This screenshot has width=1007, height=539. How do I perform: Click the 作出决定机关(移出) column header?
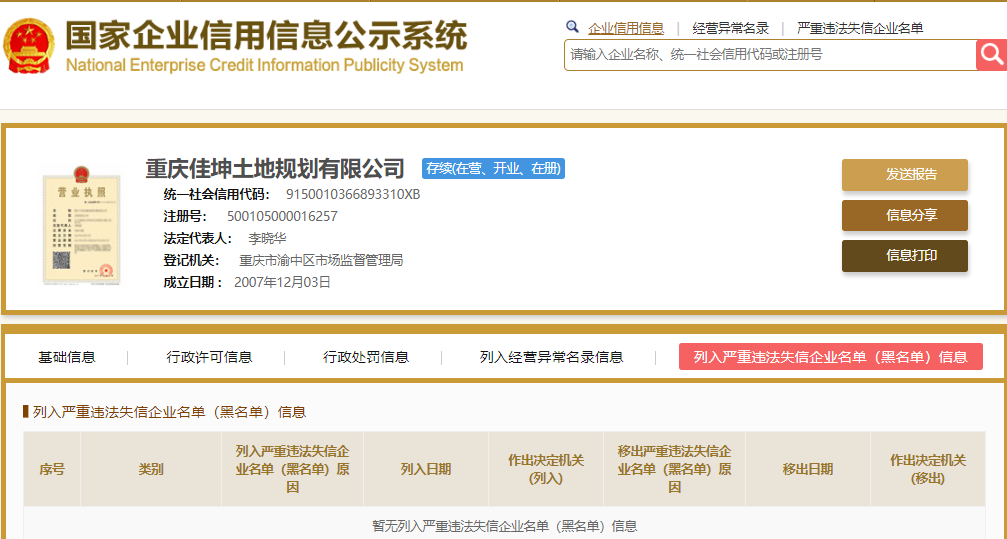pyautogui.click(x=928, y=469)
